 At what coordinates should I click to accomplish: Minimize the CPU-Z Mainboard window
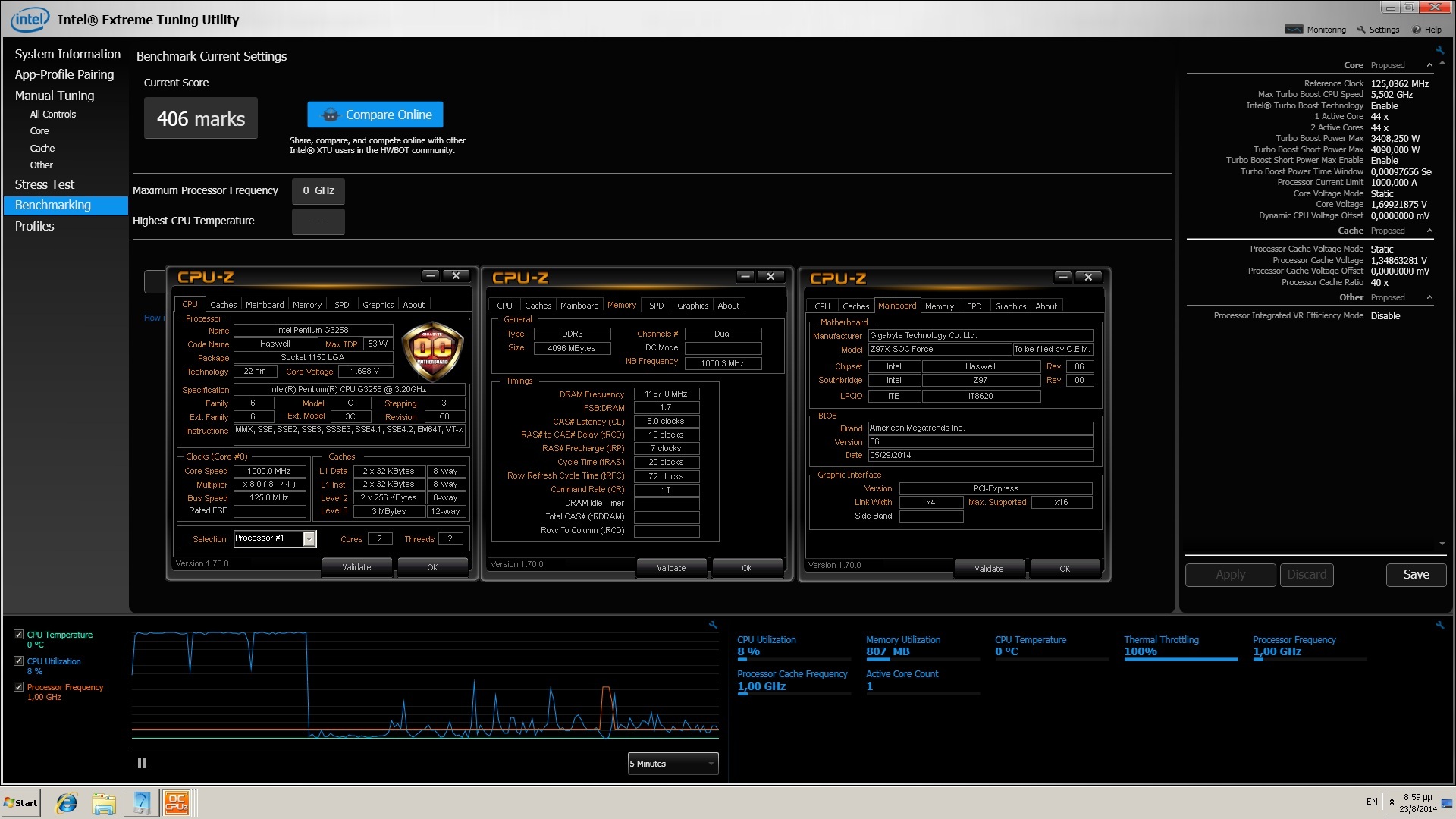1063,278
